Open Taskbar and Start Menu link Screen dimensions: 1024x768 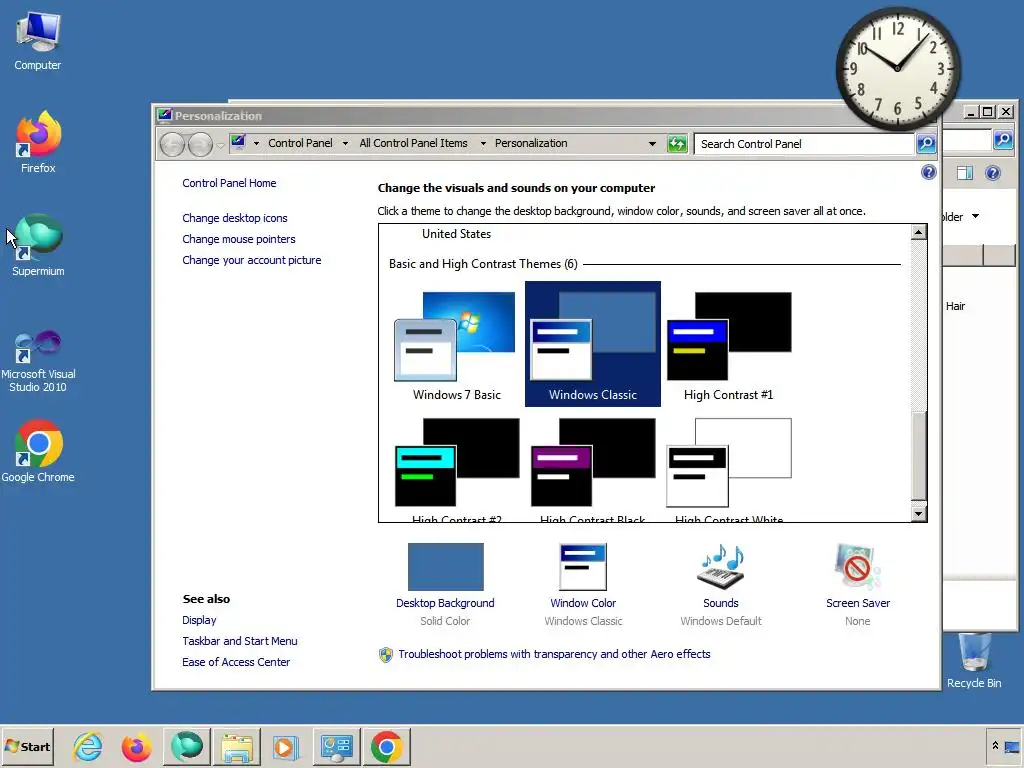coord(240,641)
